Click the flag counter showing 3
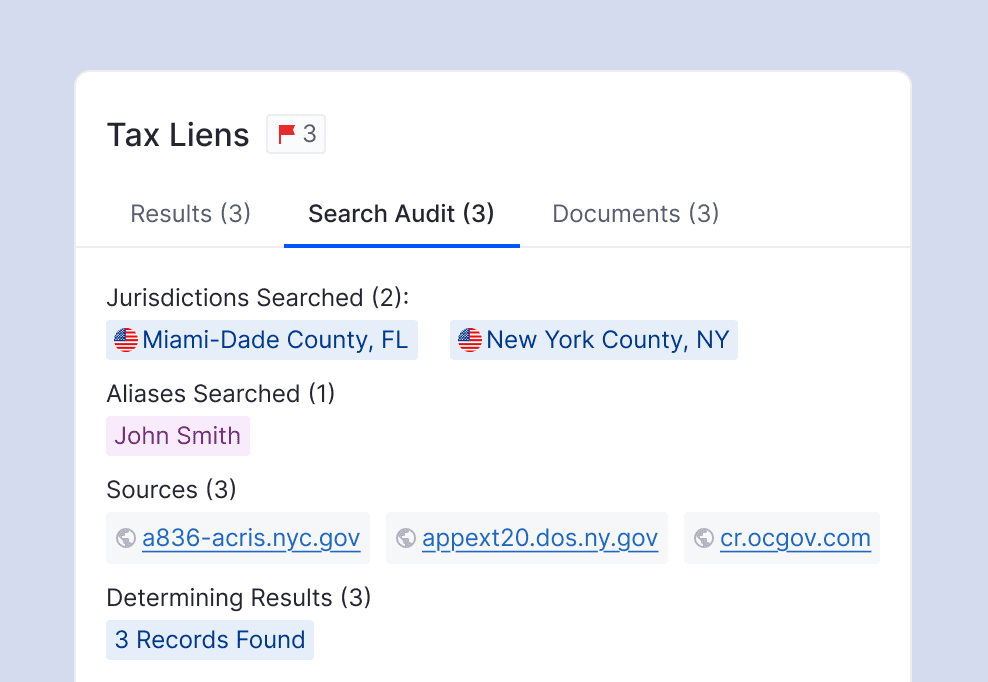 309,133
